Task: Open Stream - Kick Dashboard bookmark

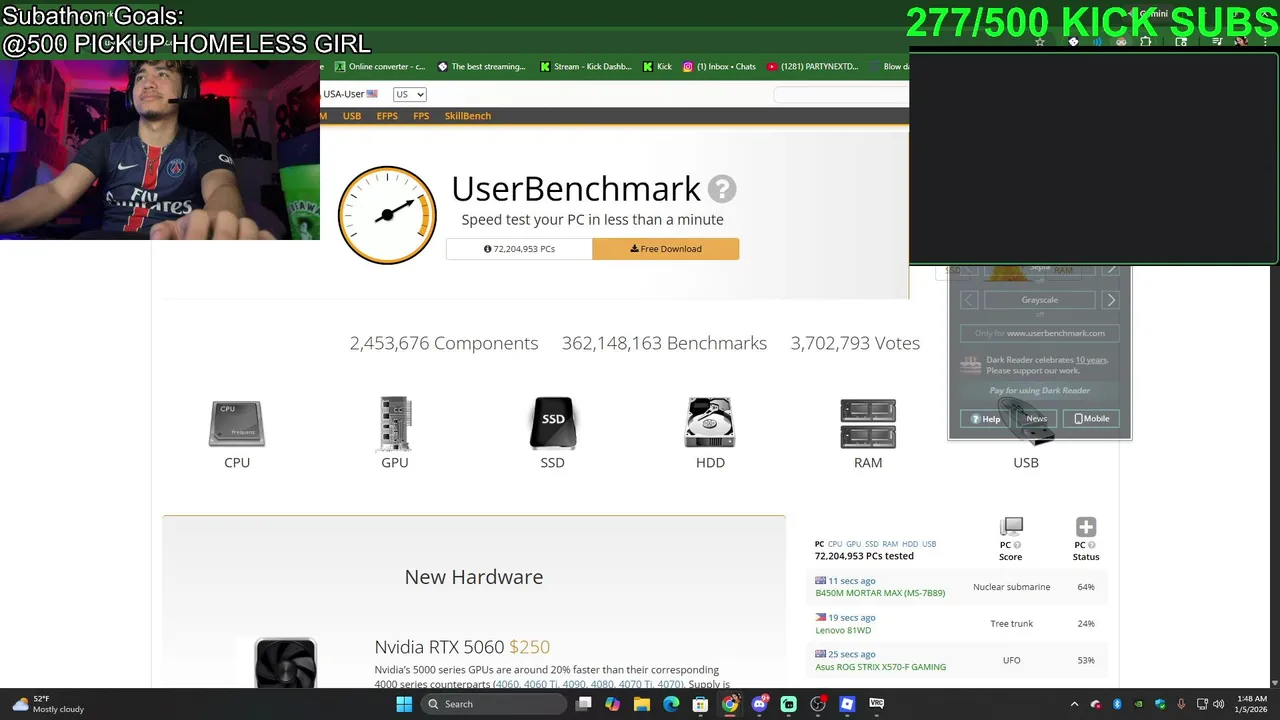Action: [x=585, y=67]
